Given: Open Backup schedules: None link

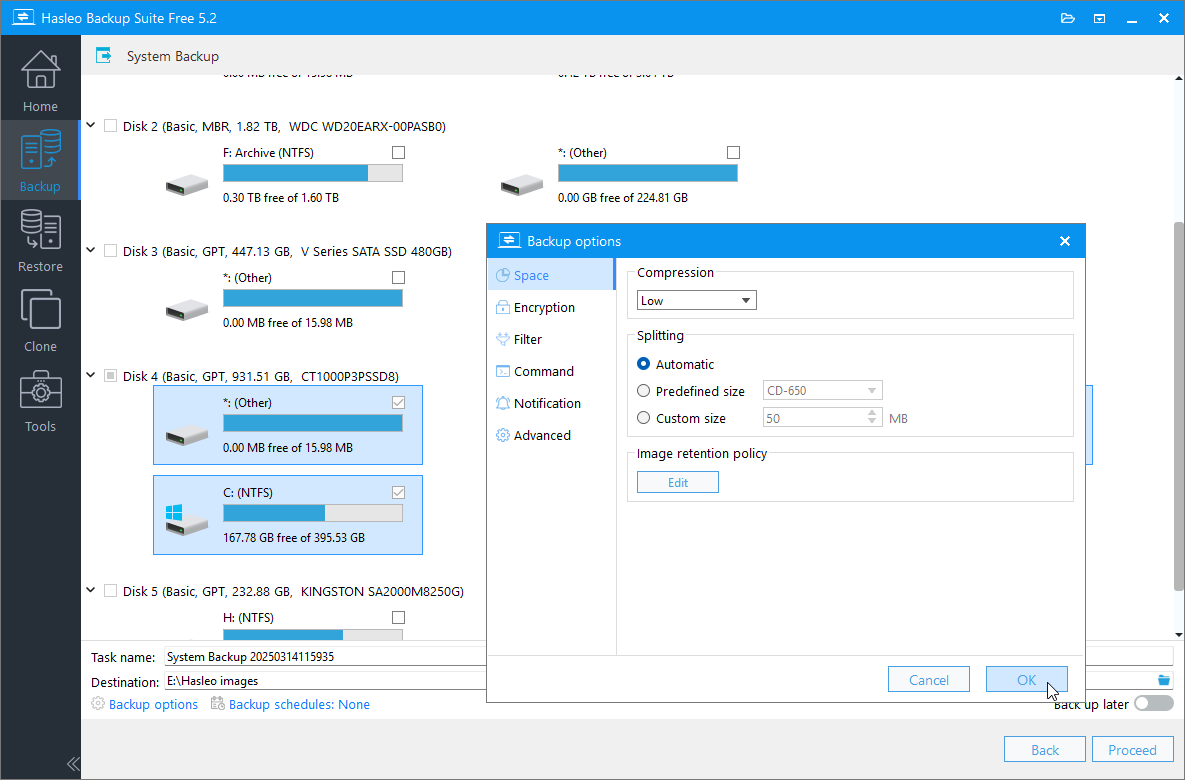Looking at the screenshot, I should point(299,704).
